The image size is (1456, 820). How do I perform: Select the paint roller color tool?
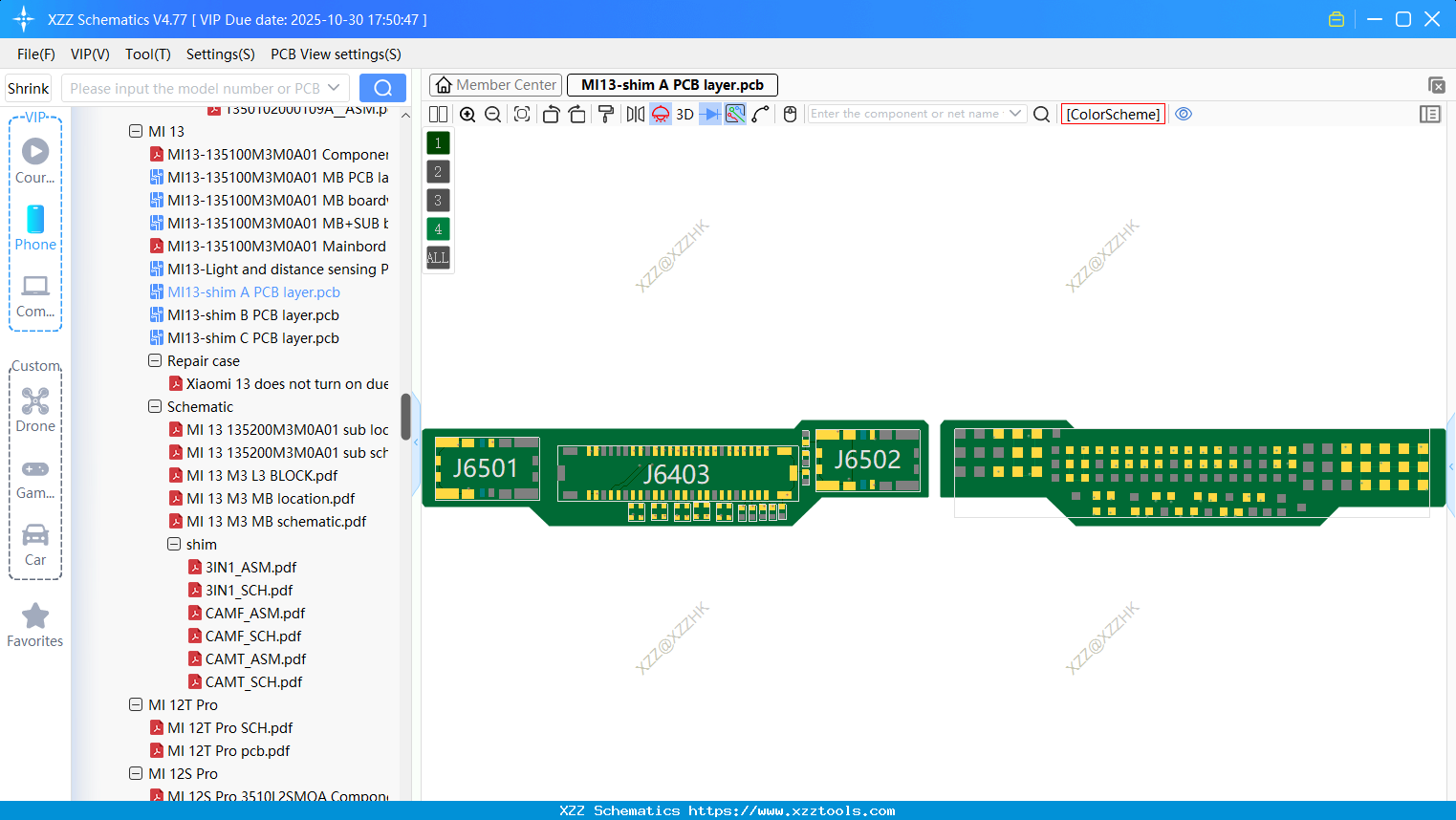(x=605, y=114)
